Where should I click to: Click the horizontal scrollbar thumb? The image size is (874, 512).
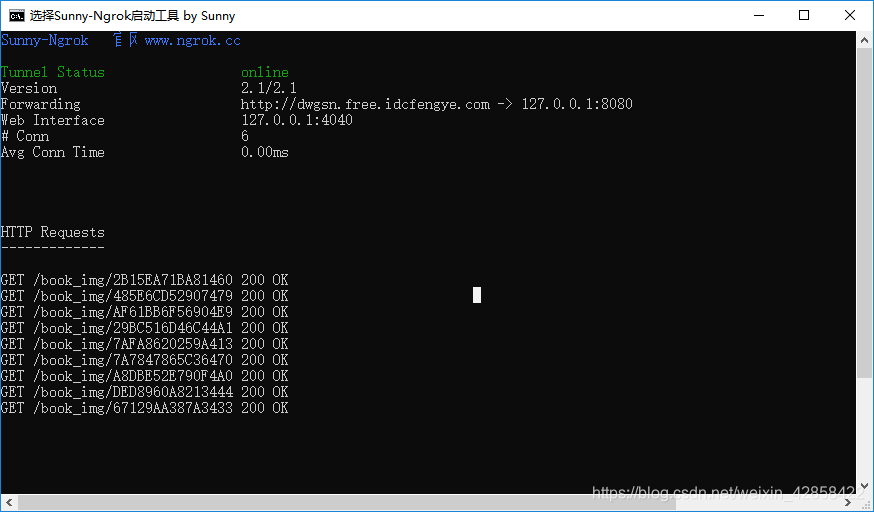[x=347, y=503]
